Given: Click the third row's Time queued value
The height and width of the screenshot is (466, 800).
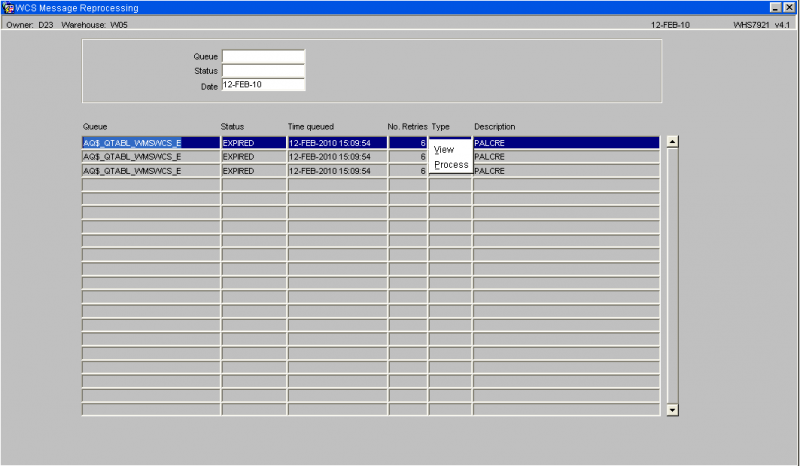Looking at the screenshot, I should pyautogui.click(x=337, y=171).
